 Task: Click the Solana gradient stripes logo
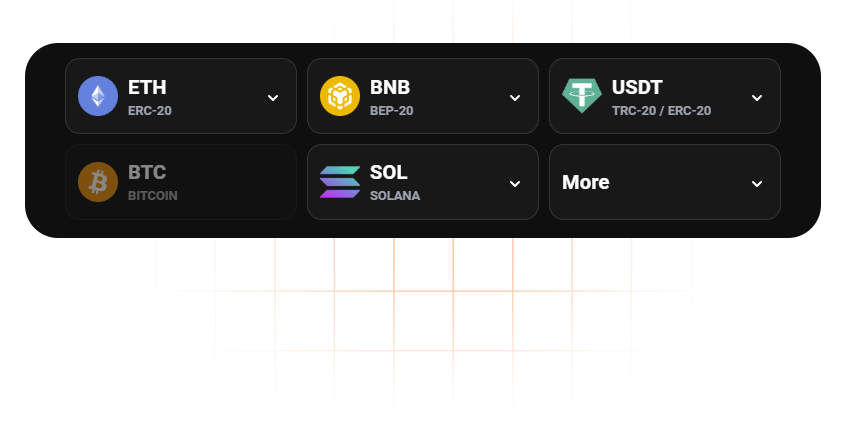(x=340, y=182)
